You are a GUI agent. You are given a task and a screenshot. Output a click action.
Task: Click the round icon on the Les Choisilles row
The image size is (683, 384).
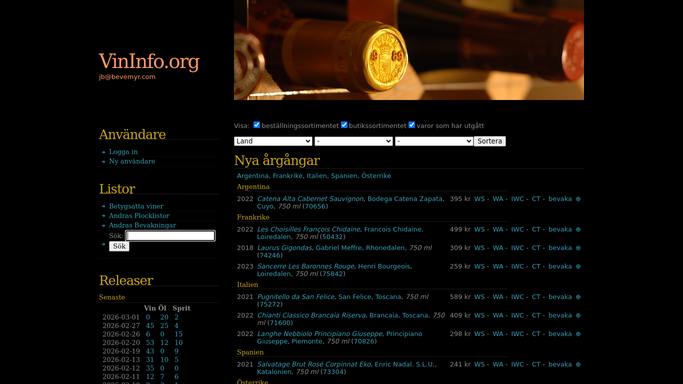pyautogui.click(x=578, y=229)
